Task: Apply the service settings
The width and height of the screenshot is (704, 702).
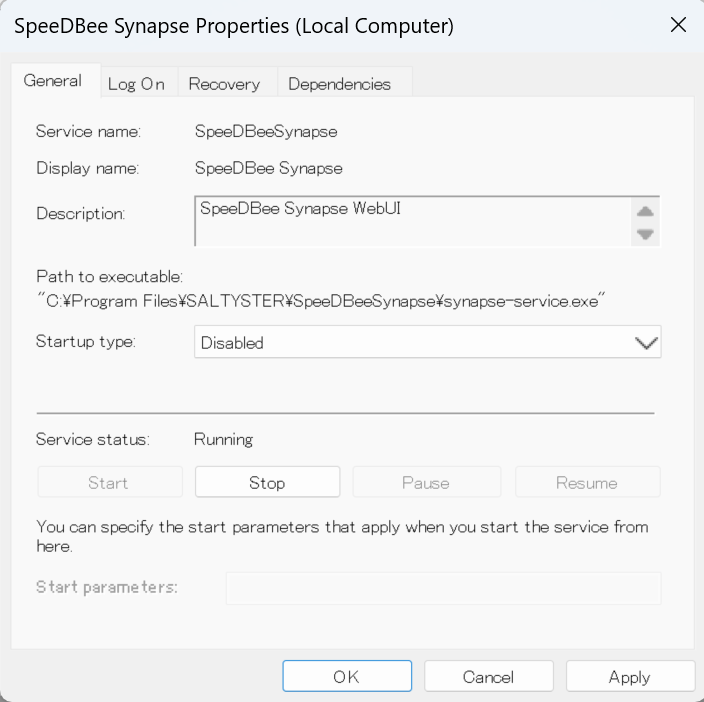Action: (x=630, y=677)
